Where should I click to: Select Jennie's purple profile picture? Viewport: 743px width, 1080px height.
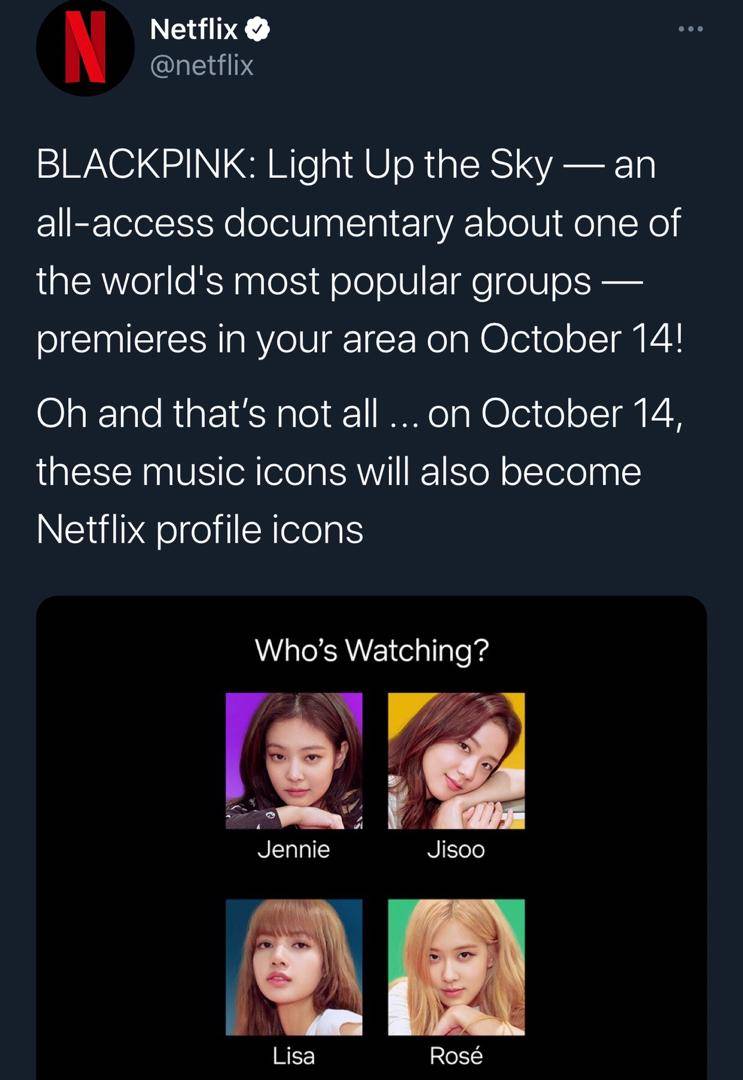[x=294, y=760]
